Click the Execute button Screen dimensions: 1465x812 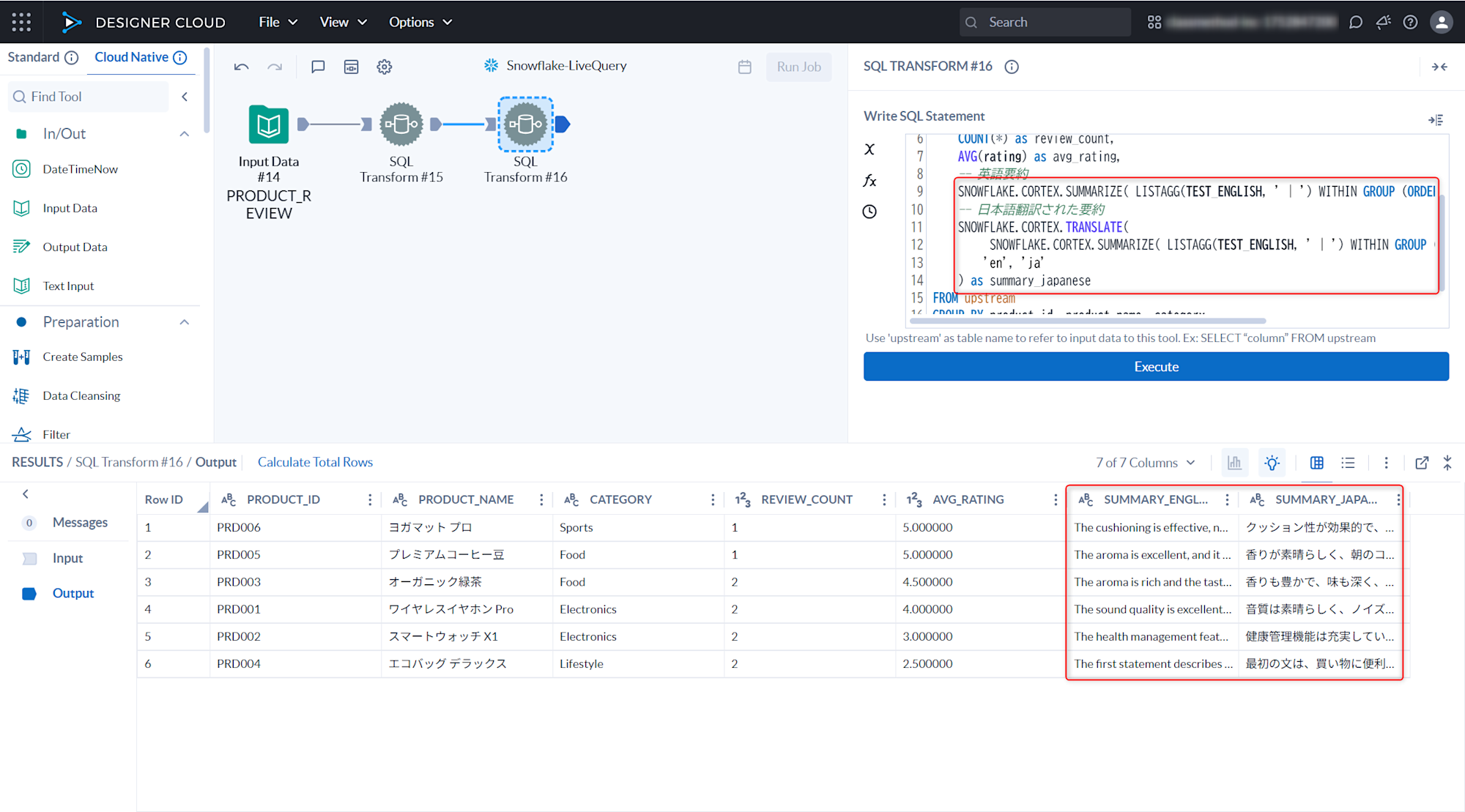click(1156, 367)
